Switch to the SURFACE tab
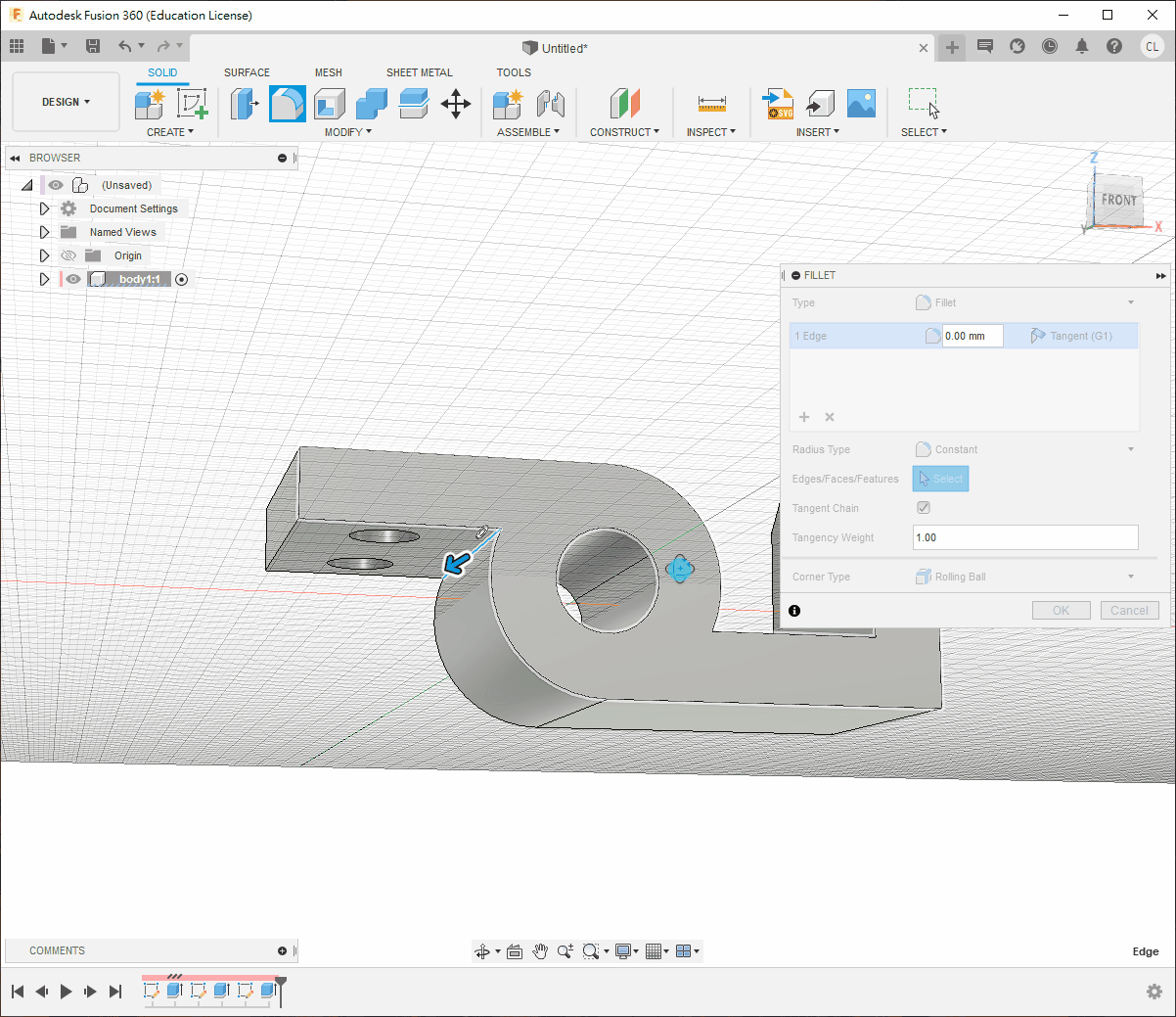The height and width of the screenshot is (1017, 1176). pos(247,72)
